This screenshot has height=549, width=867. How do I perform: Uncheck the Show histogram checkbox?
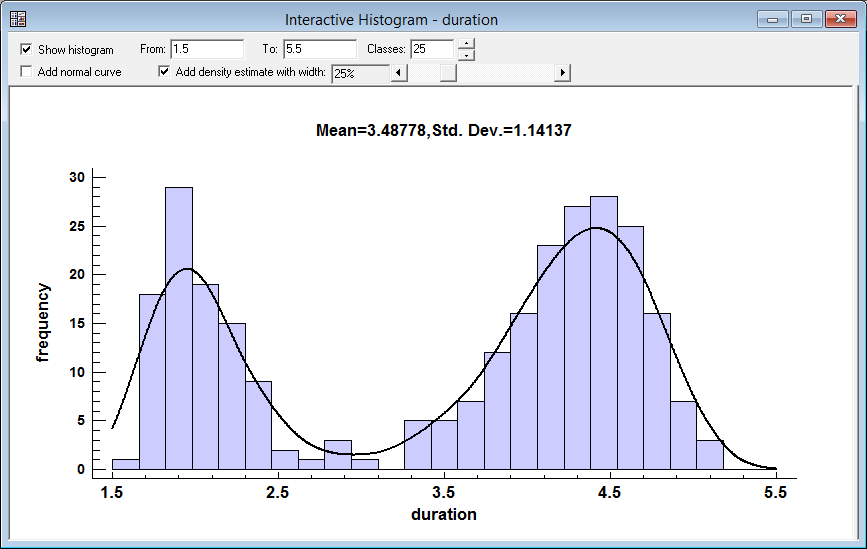click(27, 49)
